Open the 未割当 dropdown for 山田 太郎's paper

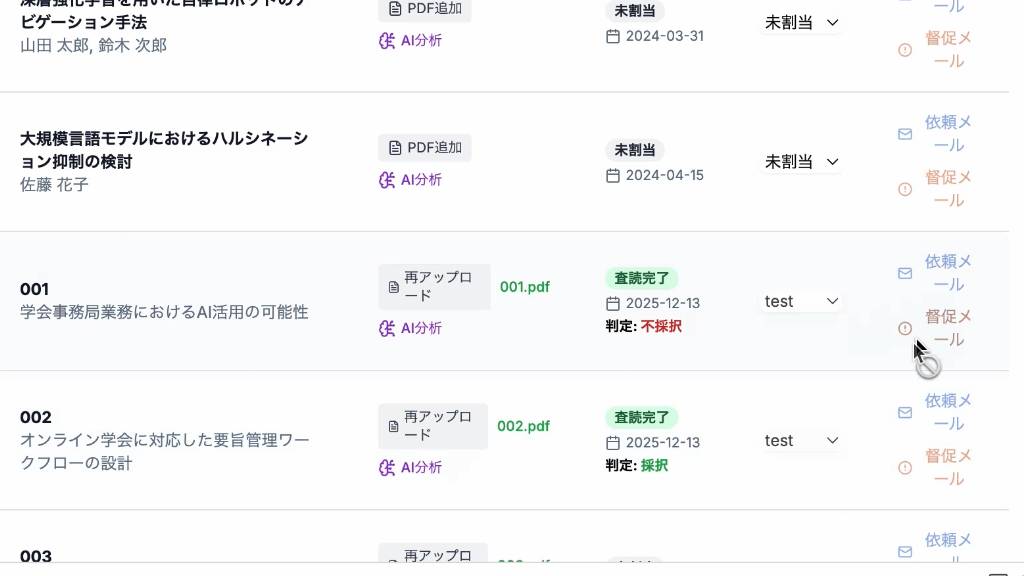coord(801,22)
